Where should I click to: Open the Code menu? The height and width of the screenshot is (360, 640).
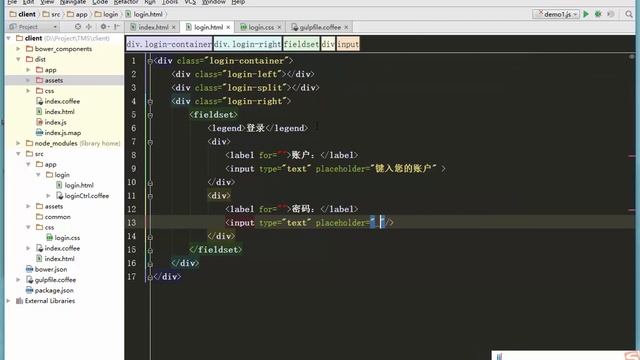click(x=100, y=2)
